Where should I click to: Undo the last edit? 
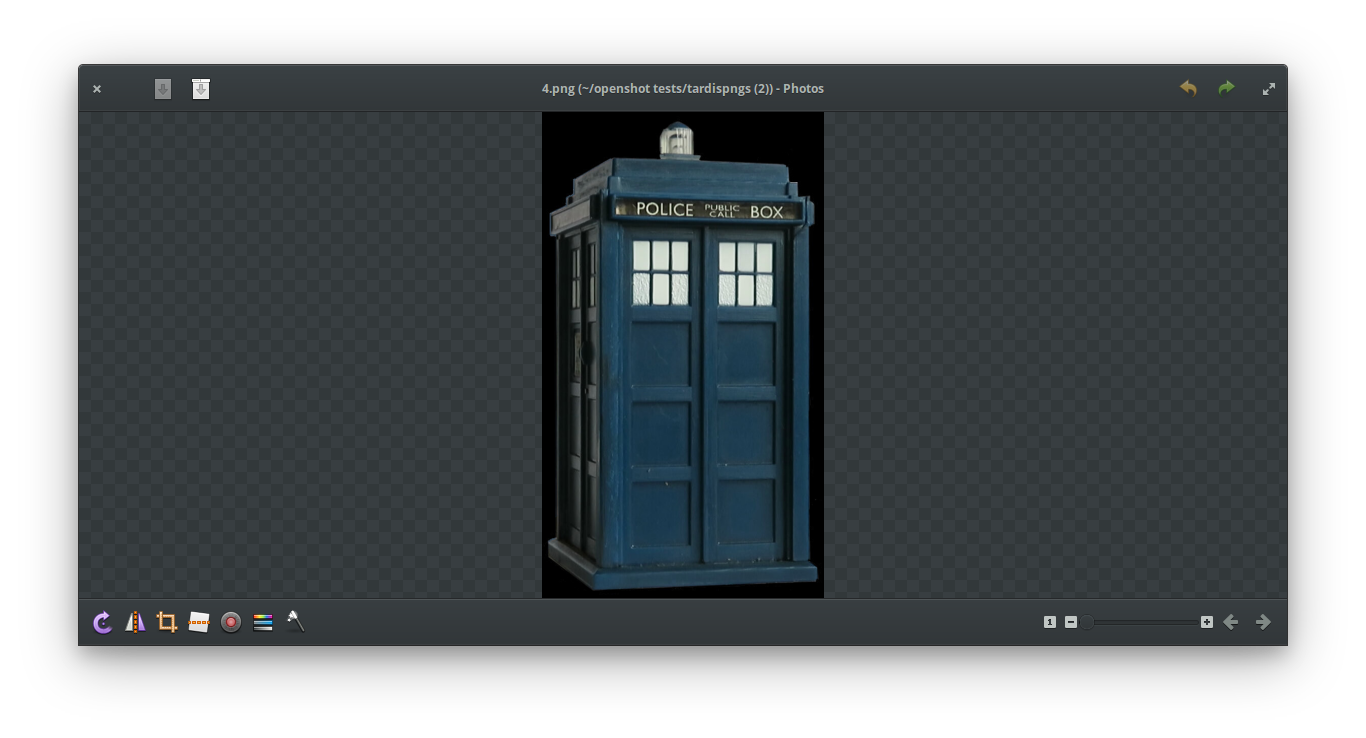coord(1188,88)
